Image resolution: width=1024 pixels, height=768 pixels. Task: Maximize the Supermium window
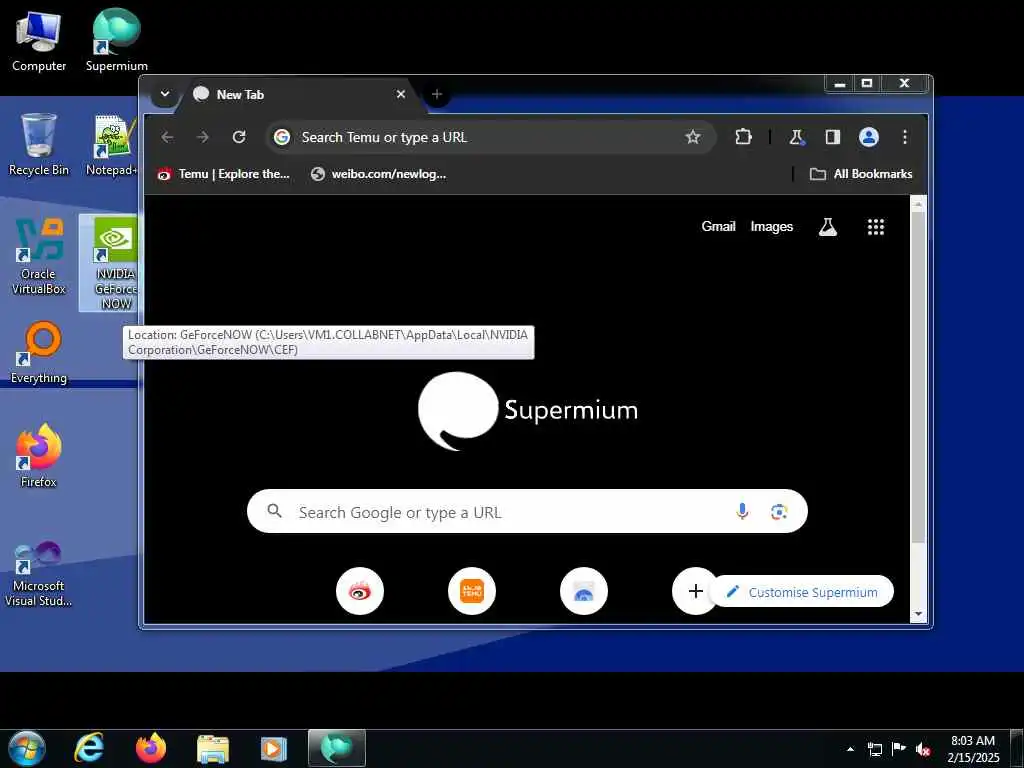pos(867,84)
